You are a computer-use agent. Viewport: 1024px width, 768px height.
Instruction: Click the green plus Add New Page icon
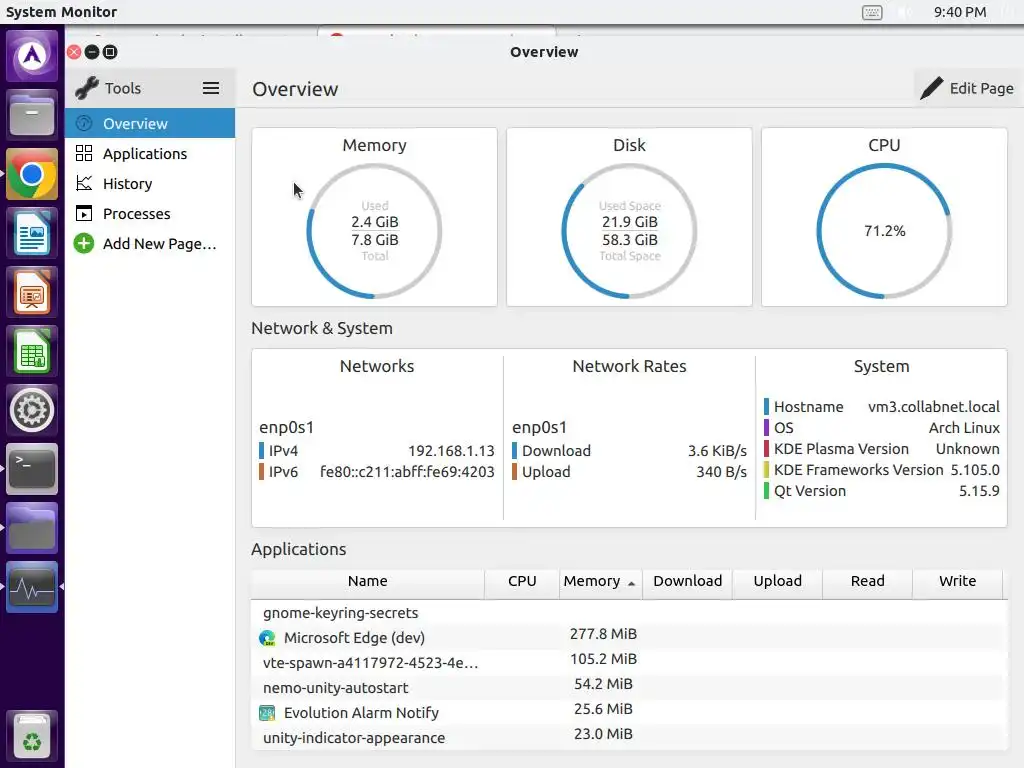click(84, 244)
